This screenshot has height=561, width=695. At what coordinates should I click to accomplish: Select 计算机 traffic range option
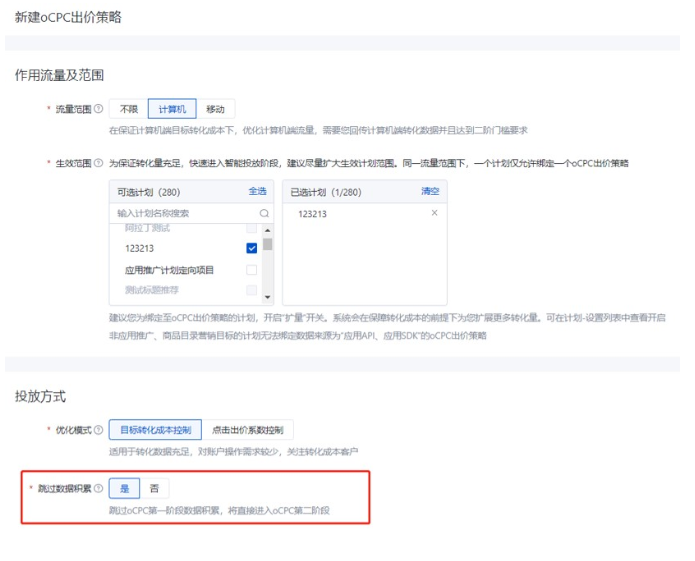pos(172,109)
